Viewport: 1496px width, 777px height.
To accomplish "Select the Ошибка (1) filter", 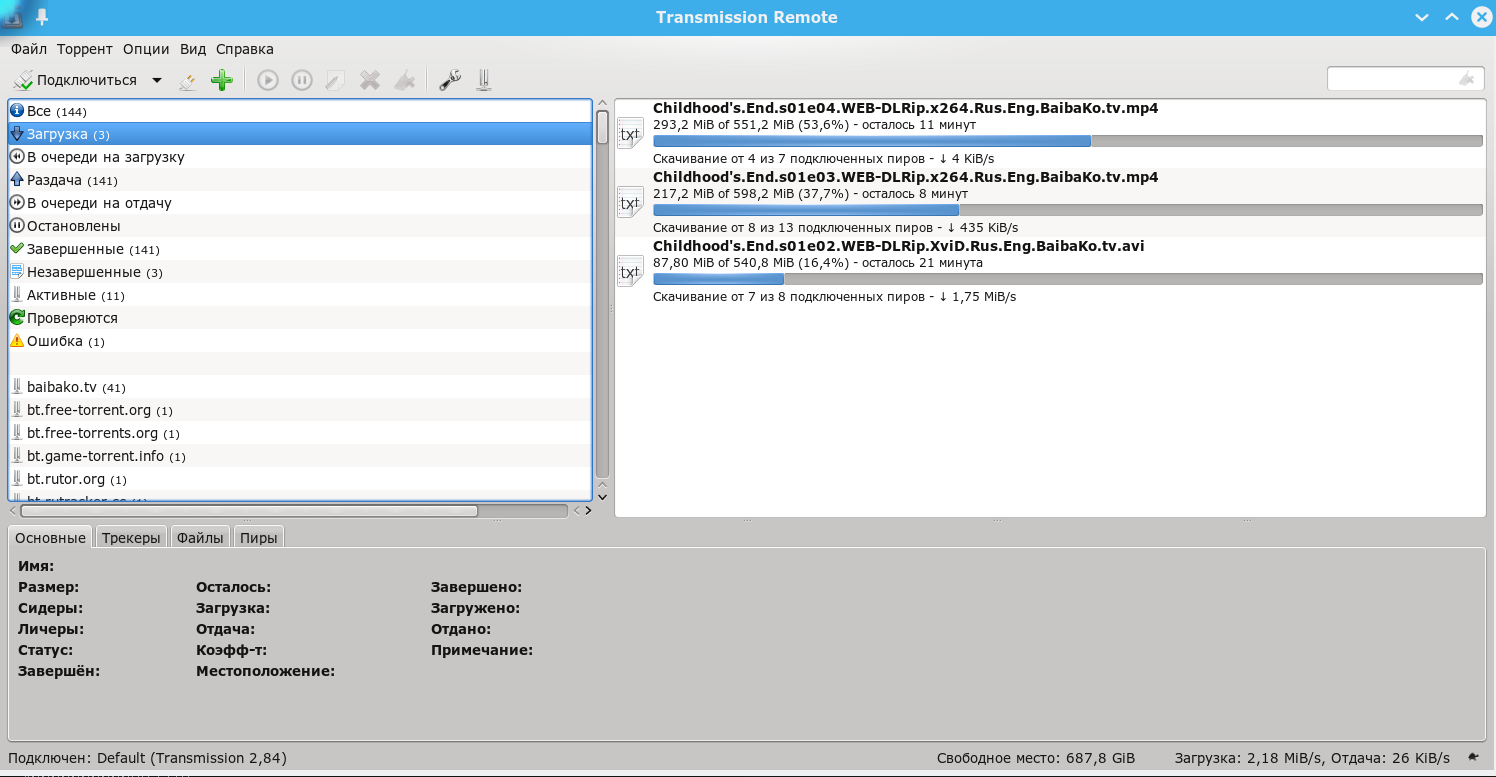I will click(300, 341).
